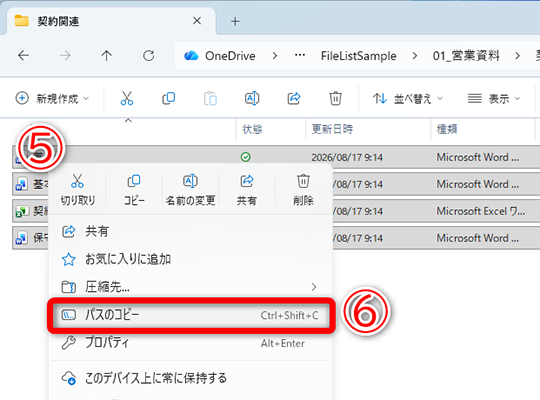This screenshot has height=400, width=540.
Task: Click the Word file icon in the 基 row
Action: point(21,184)
